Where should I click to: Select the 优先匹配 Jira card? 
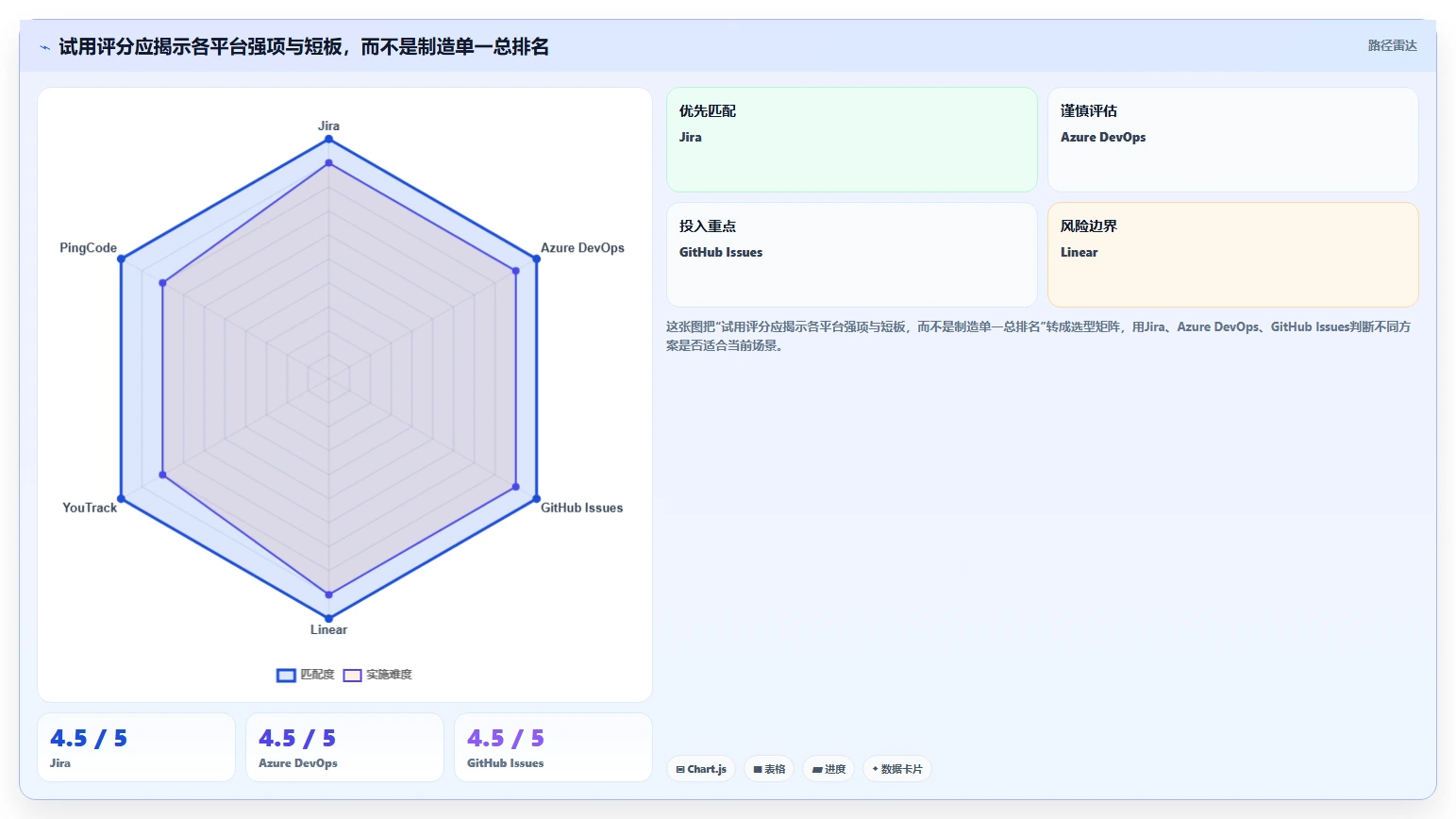coord(852,140)
